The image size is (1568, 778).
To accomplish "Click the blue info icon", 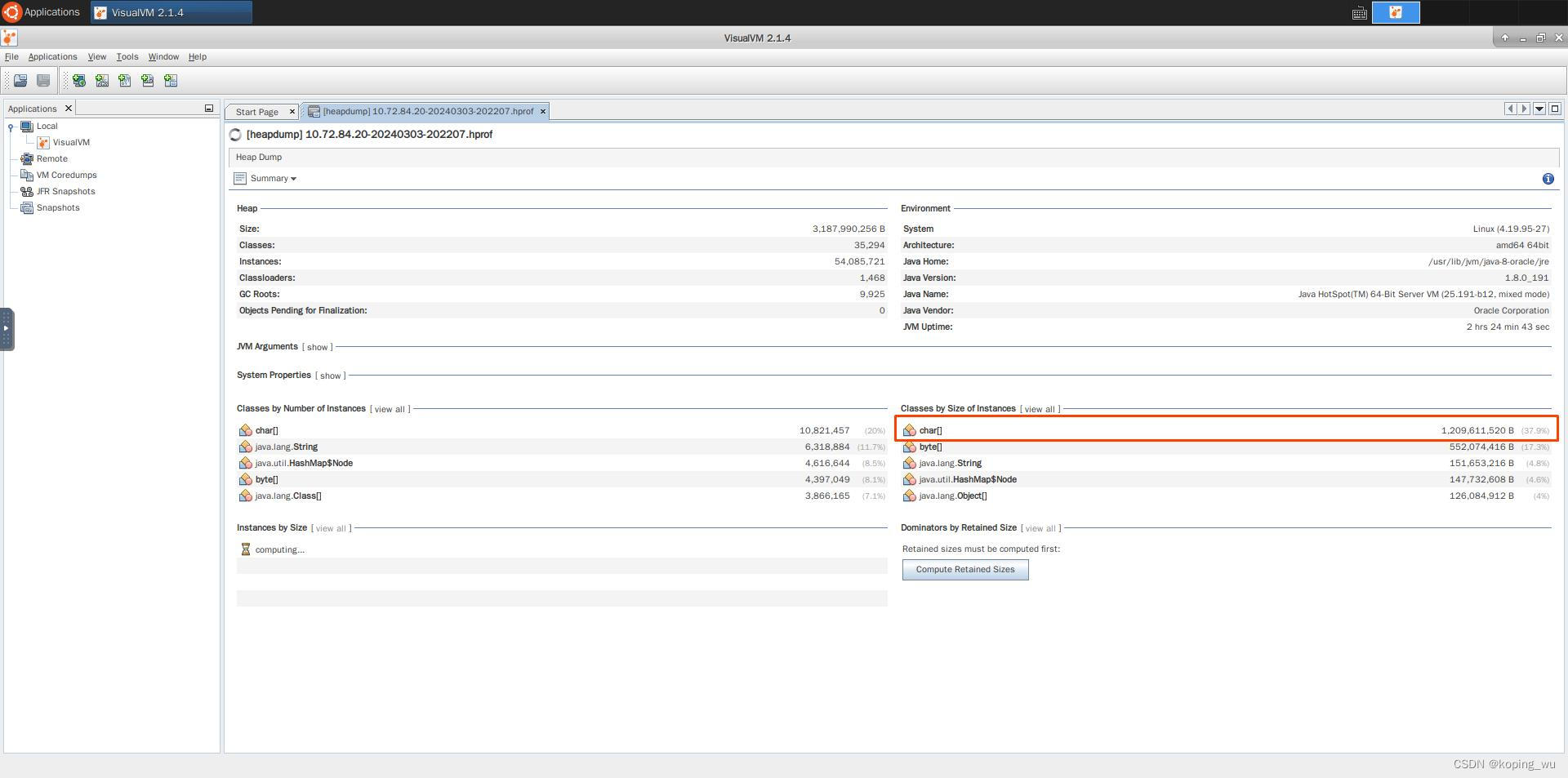I will point(1548,179).
